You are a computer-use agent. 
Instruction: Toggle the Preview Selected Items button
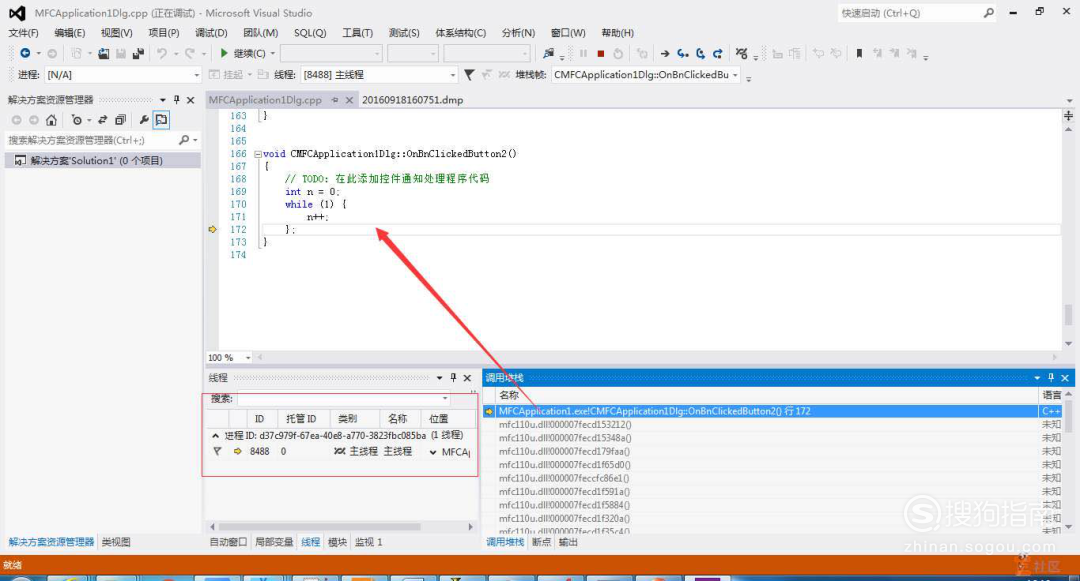[161, 120]
